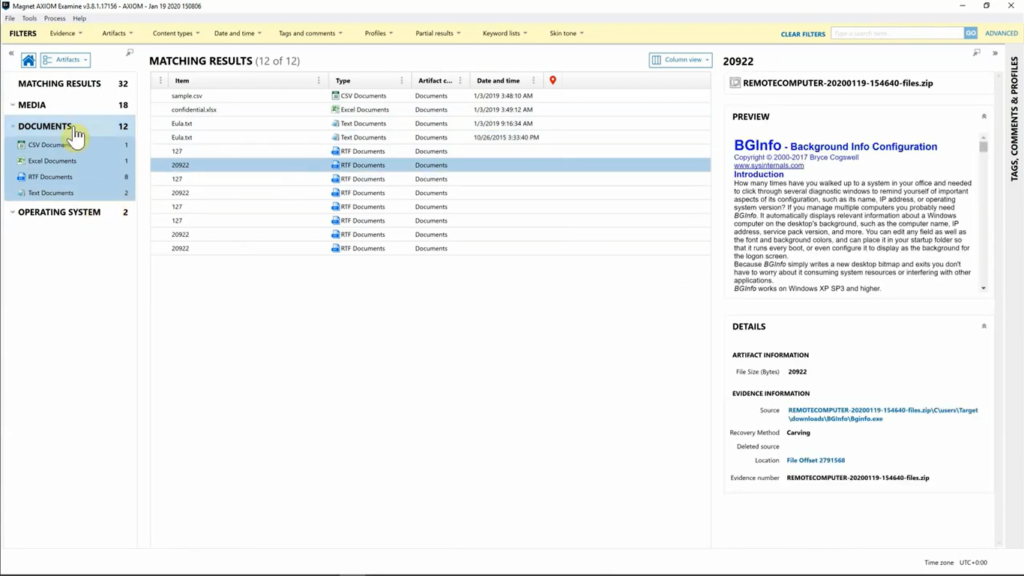Image resolution: width=1024 pixels, height=576 pixels.
Task: Open ADVANCED search
Action: [x=1001, y=33]
